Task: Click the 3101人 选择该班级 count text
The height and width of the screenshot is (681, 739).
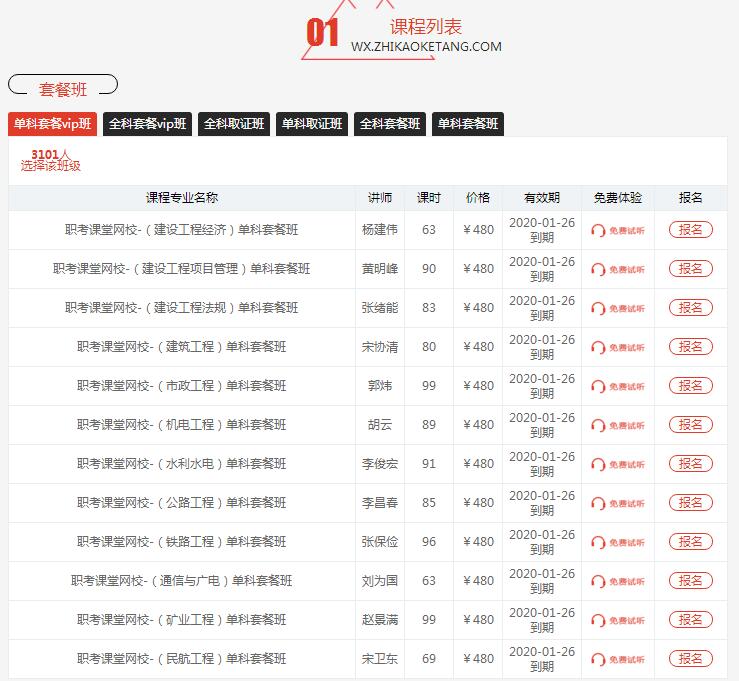Action: point(50,160)
